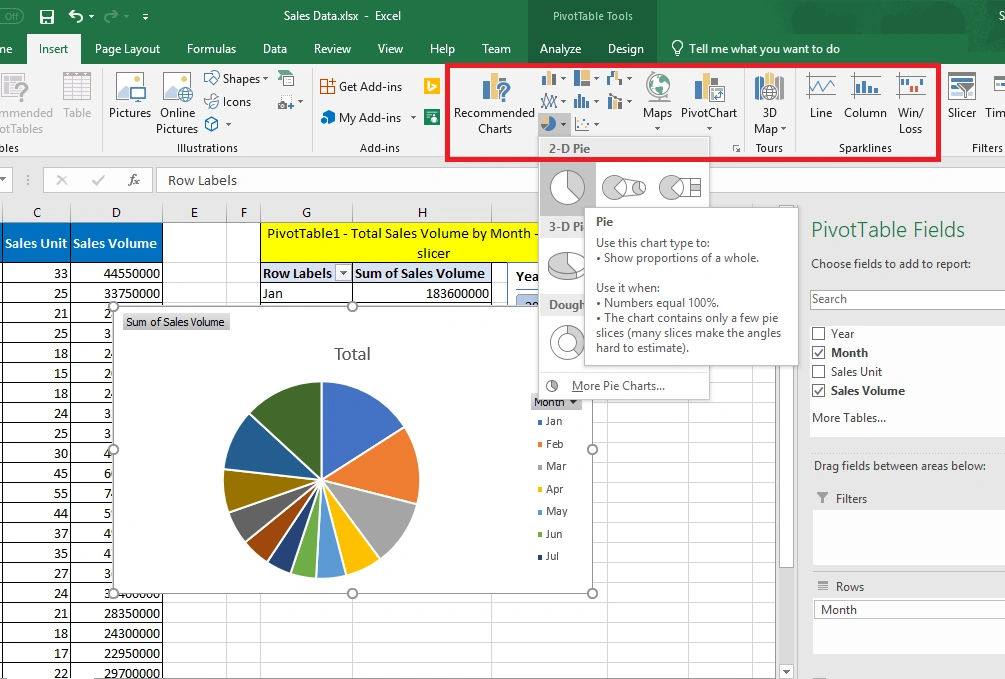The image size is (1005, 679).
Task: Choose the Bar of Pie chart
Action: [680, 188]
